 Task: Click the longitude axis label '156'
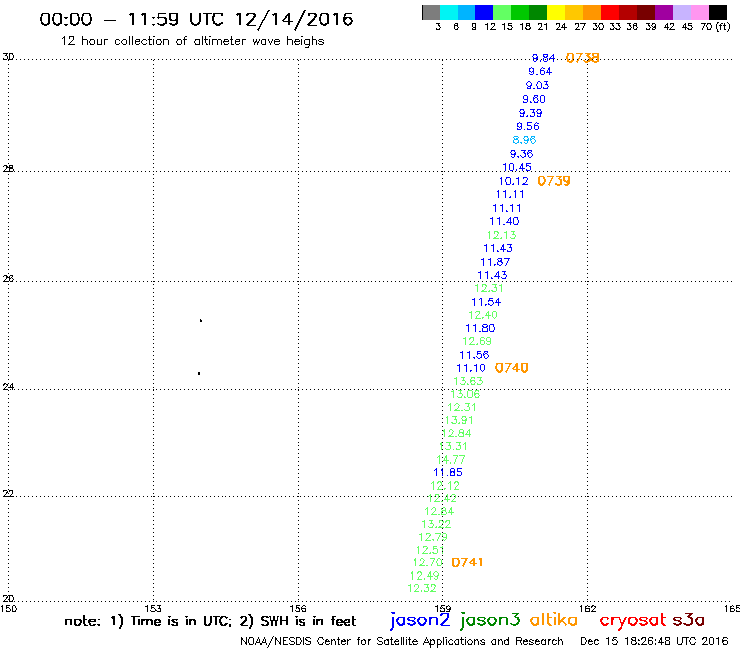298,608
